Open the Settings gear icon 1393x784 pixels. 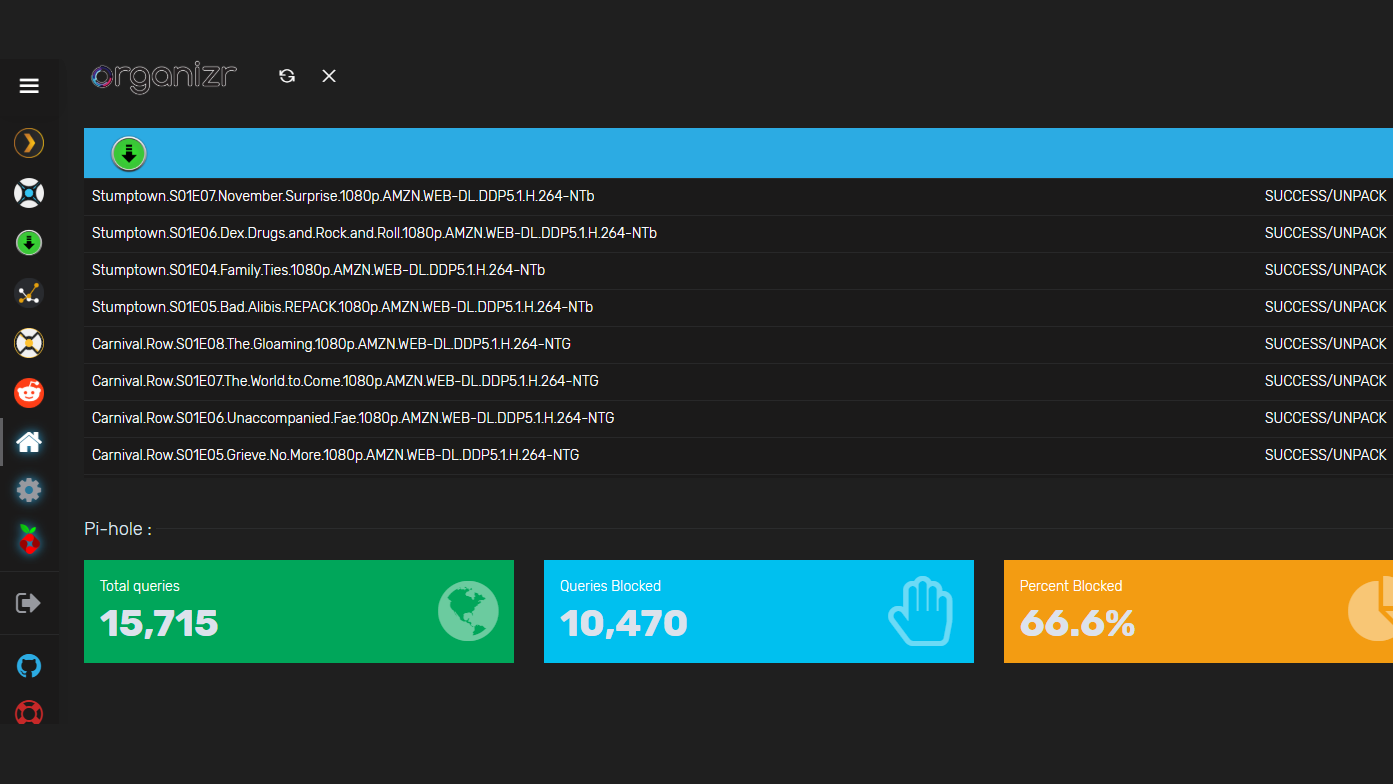click(29, 490)
